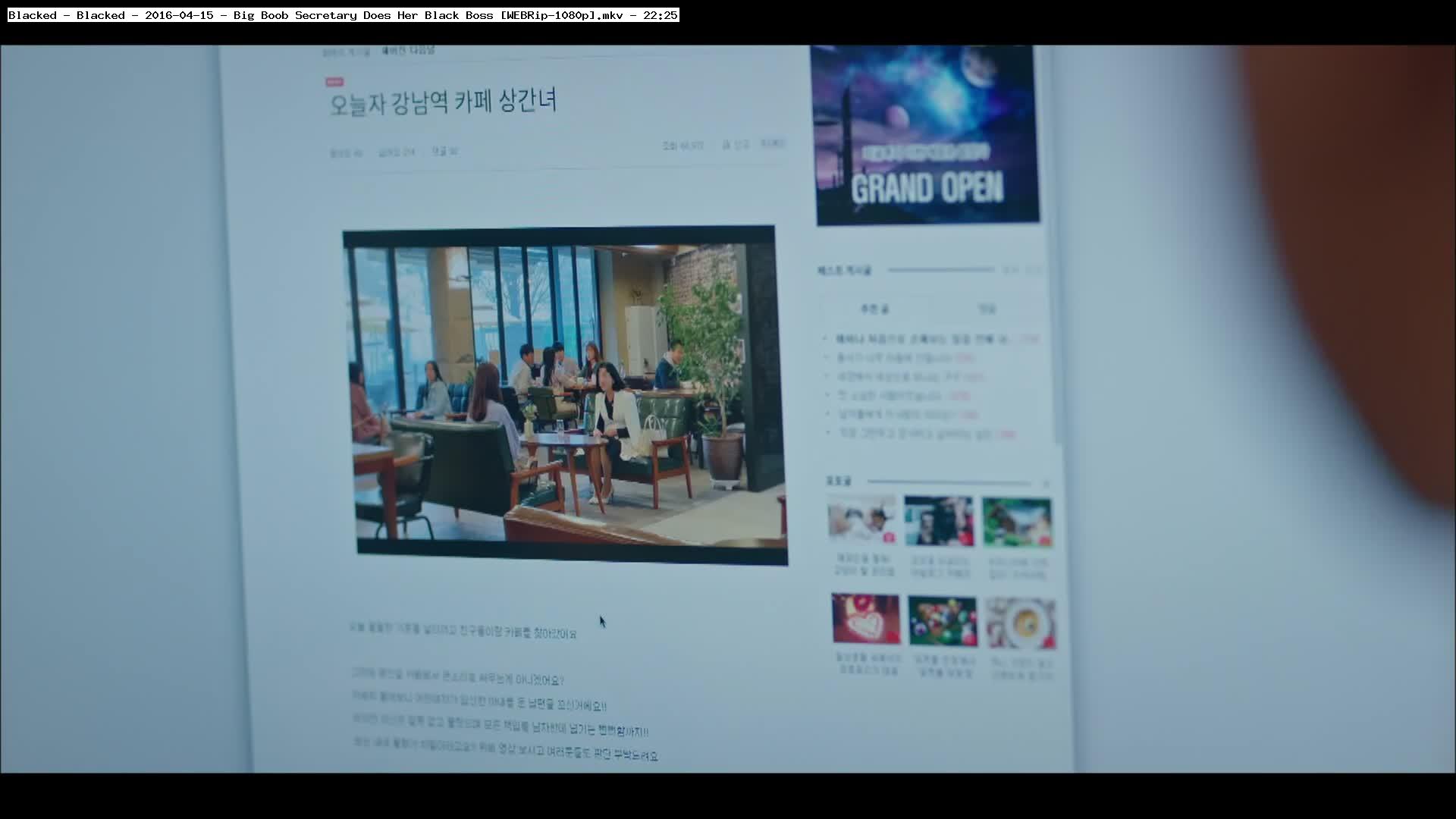1456x819 pixels.
Task: Open the first thumbnail in the sidebar grid
Action: click(861, 519)
